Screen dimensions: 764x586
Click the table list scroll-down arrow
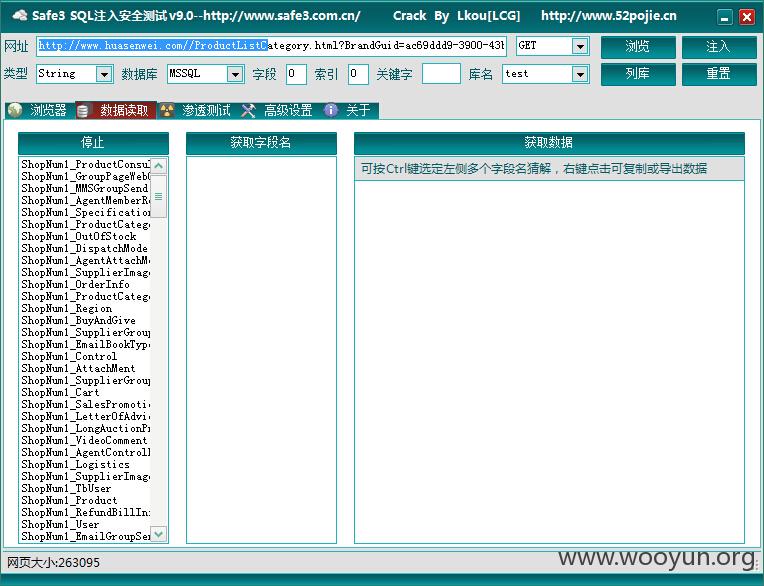click(159, 534)
